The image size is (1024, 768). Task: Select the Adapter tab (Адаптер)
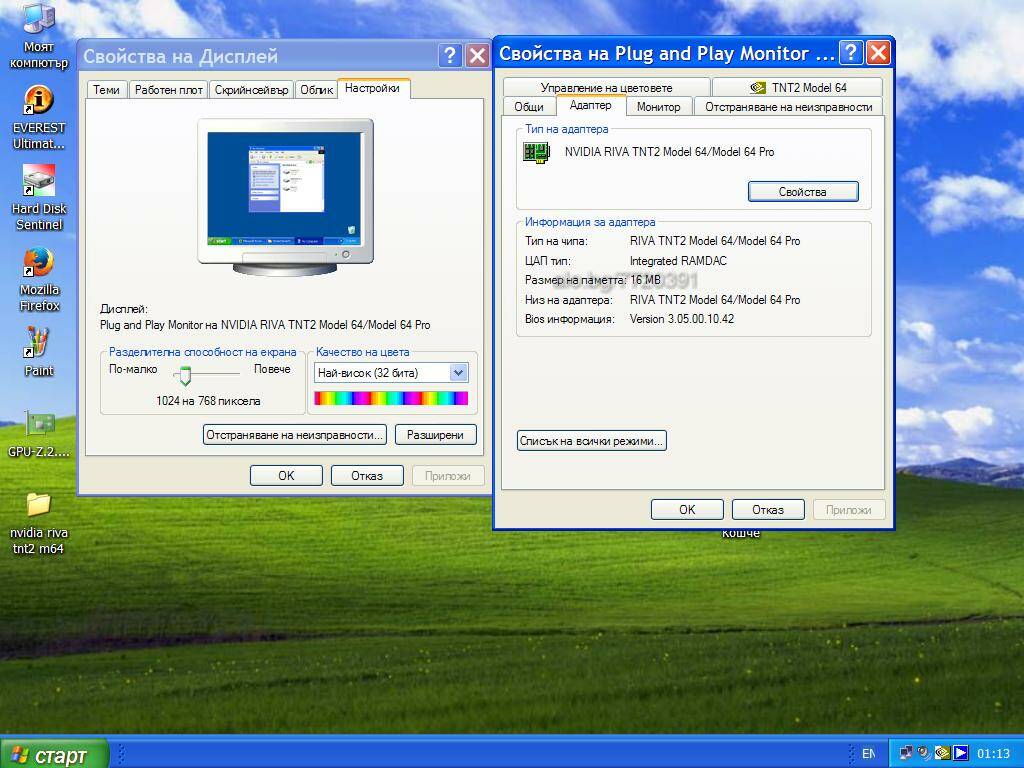pyautogui.click(x=590, y=105)
